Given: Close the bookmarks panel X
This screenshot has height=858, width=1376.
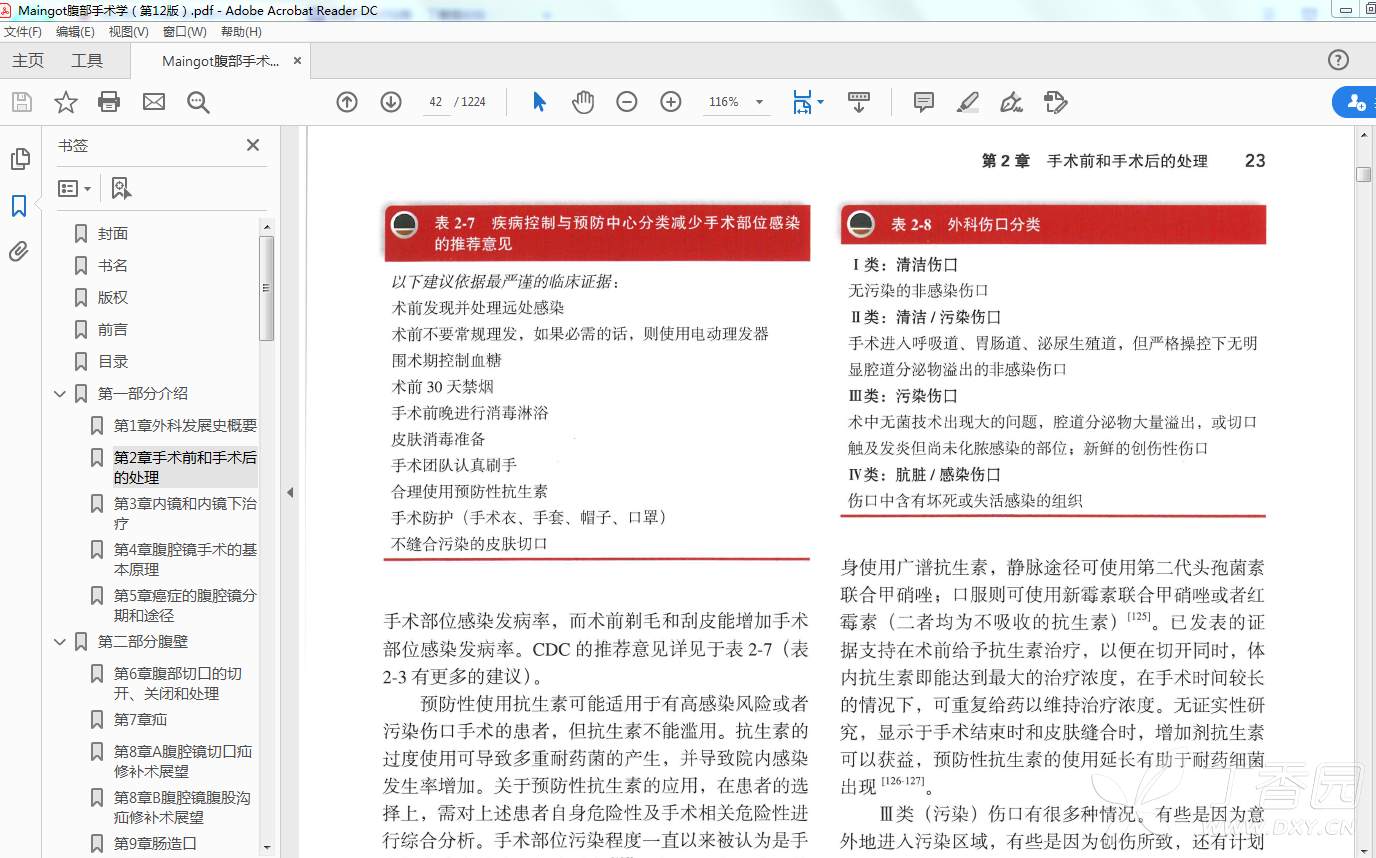Looking at the screenshot, I should (x=253, y=145).
